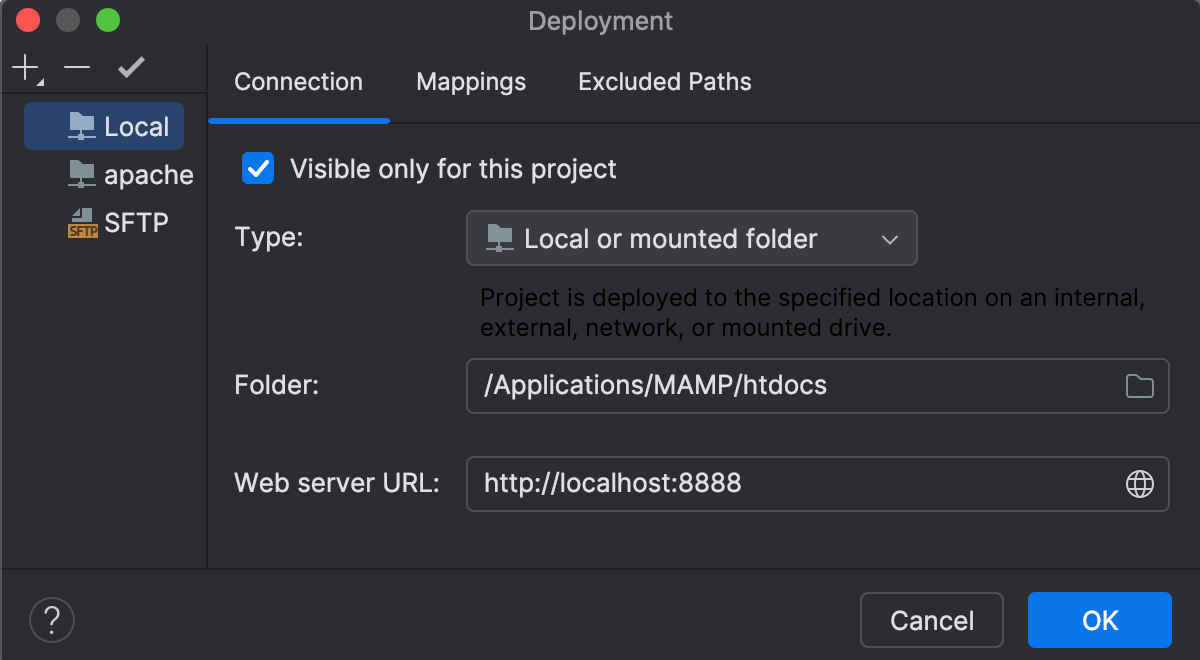Click the SFTP server icon in the sidebar
1200x660 pixels.
point(81,222)
